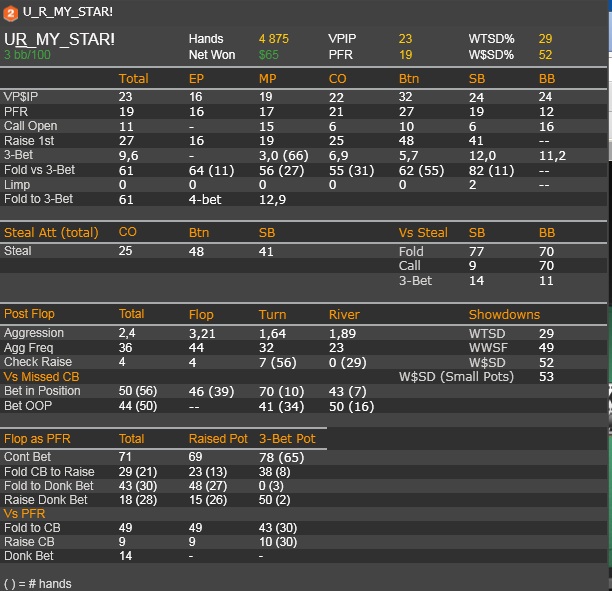Click the Vs Steal SB Fold value 77
The image size is (612, 591).
[x=476, y=251]
